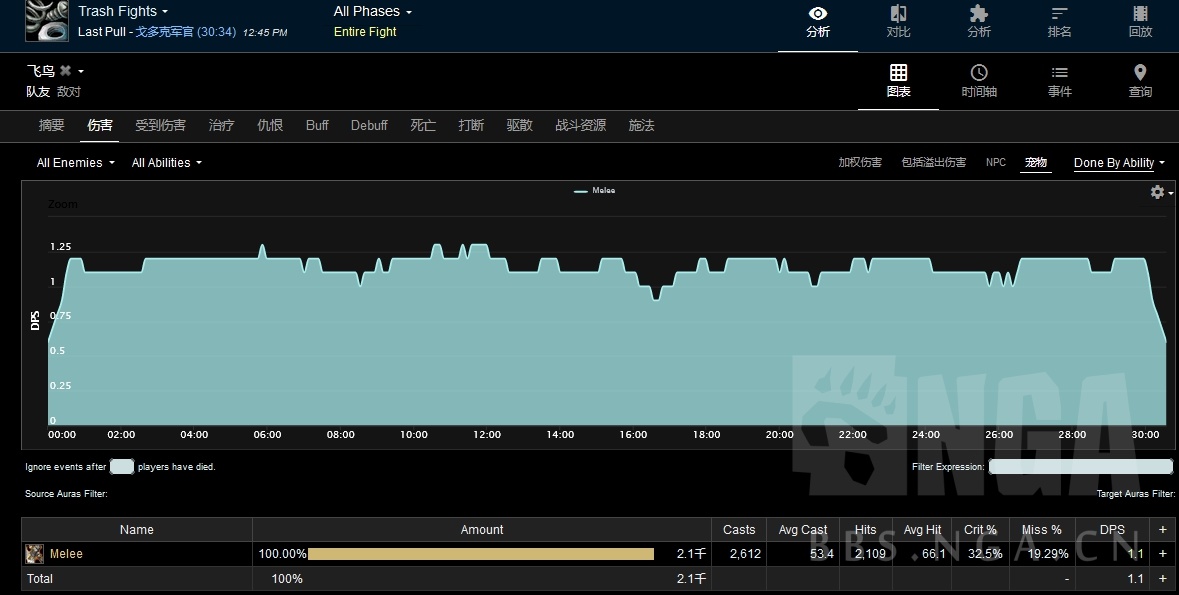Select the Debuff tab
1179x595 pixels.
tap(369, 126)
